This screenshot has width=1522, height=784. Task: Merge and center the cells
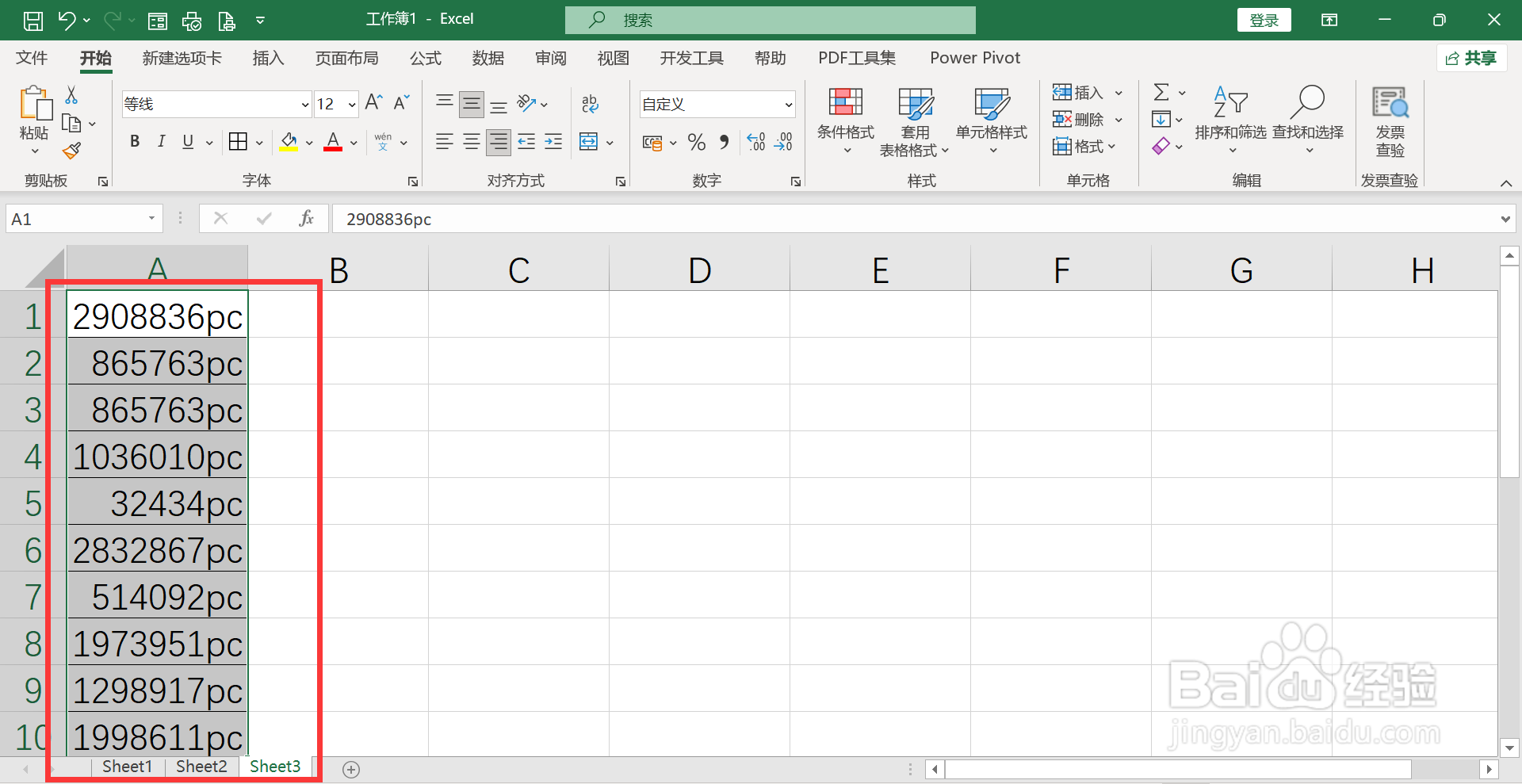(589, 142)
